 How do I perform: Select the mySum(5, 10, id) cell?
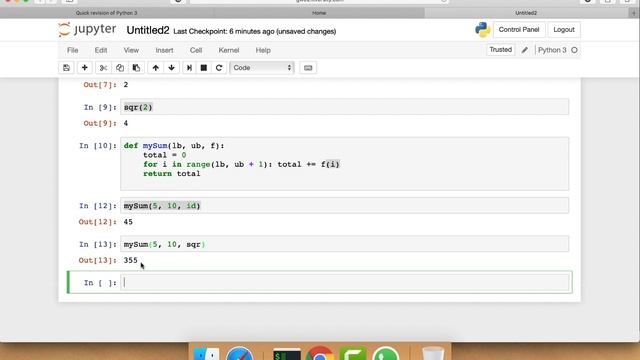[x=344, y=206]
